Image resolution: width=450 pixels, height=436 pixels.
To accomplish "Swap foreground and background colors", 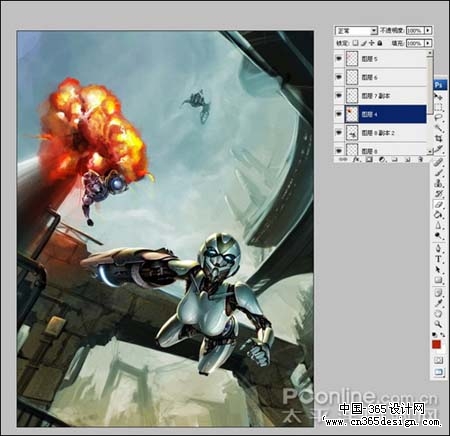I will click(442, 334).
